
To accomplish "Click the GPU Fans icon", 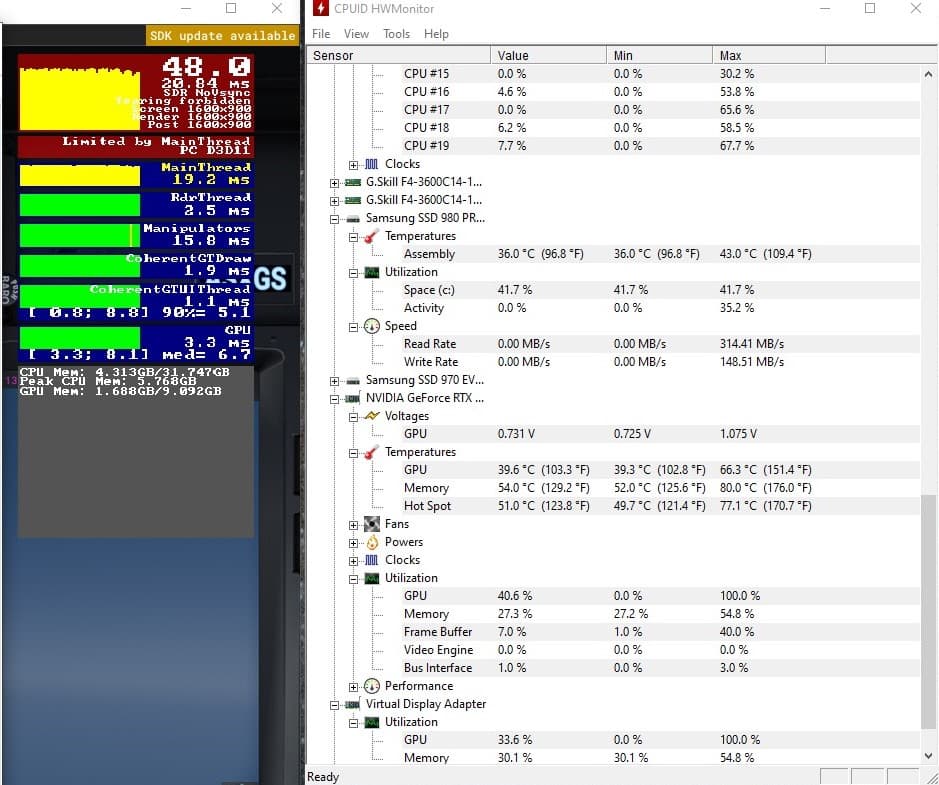I will click(x=371, y=524).
